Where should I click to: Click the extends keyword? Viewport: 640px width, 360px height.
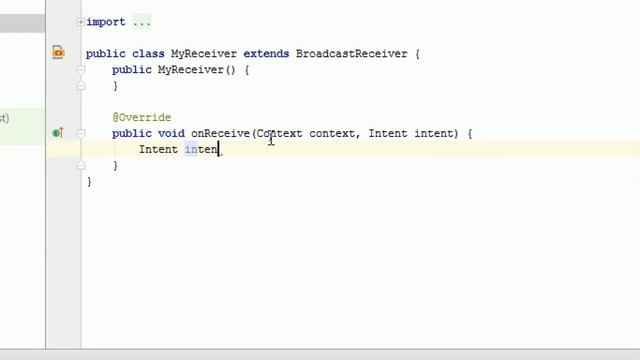pyautogui.click(x=266, y=53)
